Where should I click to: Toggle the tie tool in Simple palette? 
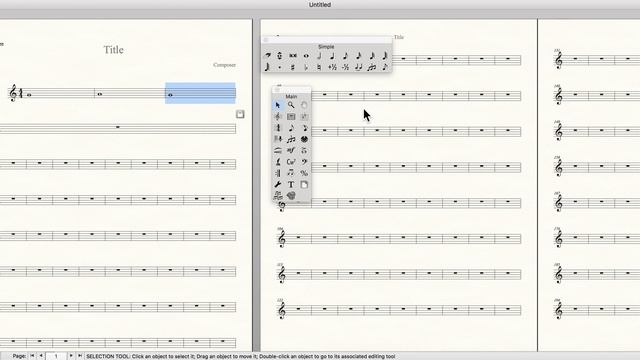[x=358, y=67]
